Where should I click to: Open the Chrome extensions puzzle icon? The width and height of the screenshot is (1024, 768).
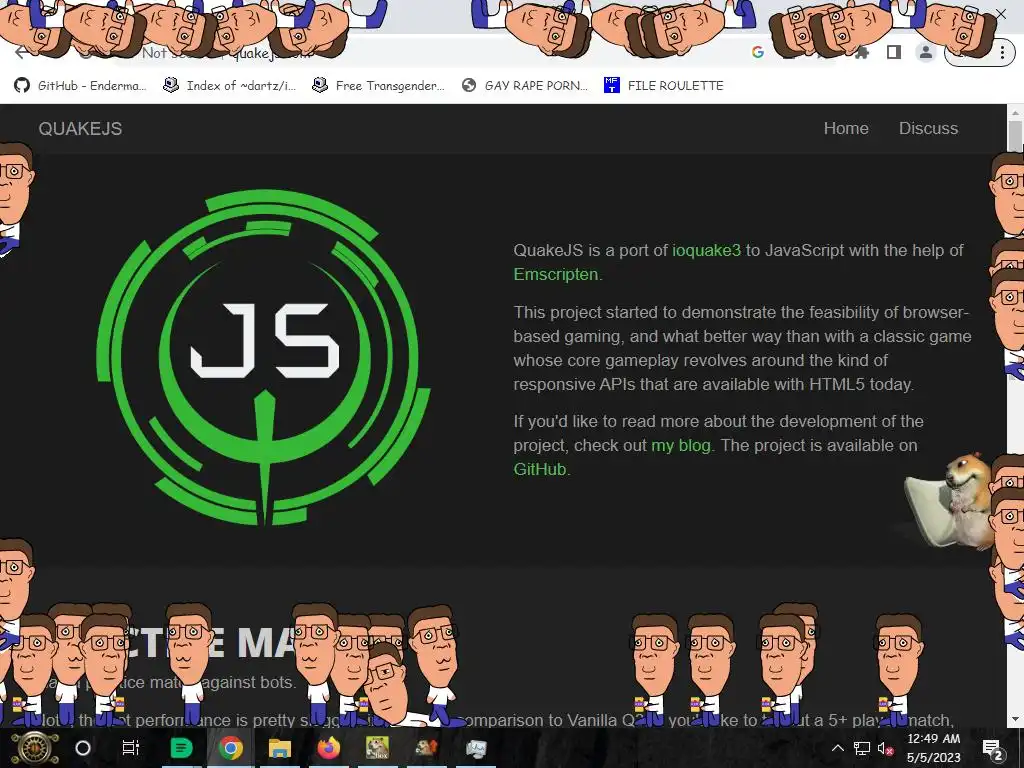click(x=862, y=52)
